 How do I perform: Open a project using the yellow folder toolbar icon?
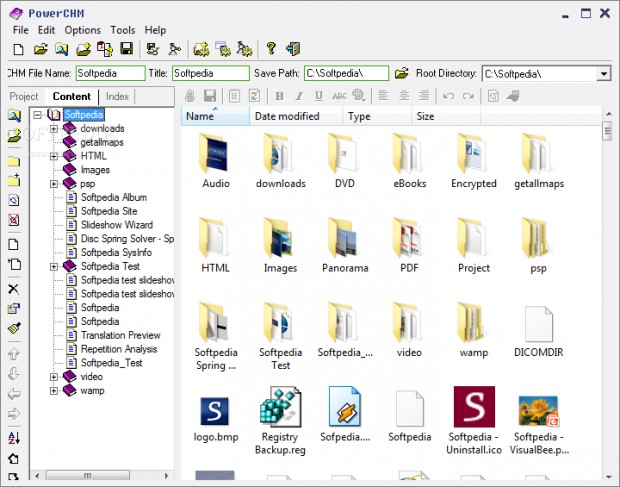tap(40, 49)
